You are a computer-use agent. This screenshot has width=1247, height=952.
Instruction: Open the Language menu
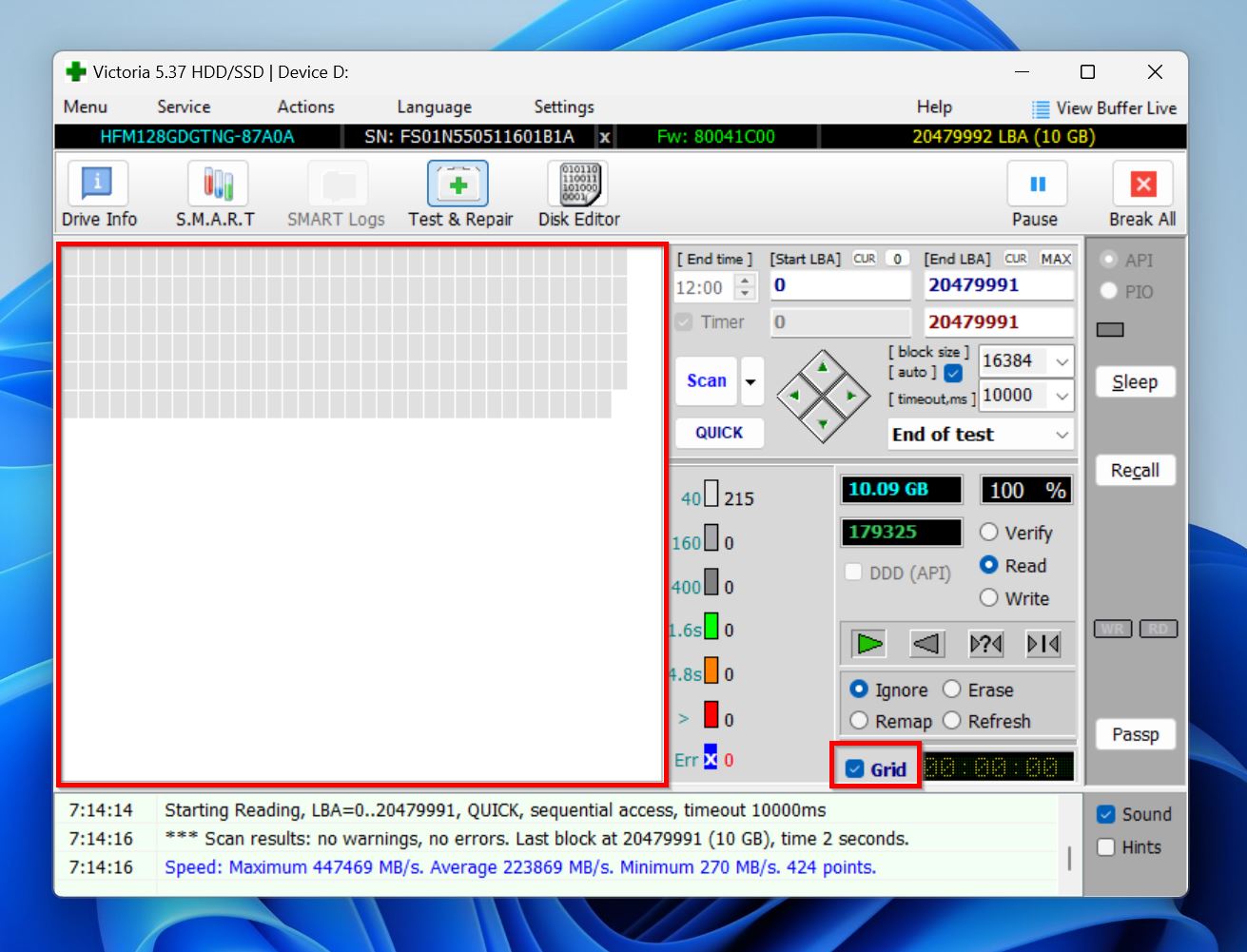pyautogui.click(x=434, y=107)
